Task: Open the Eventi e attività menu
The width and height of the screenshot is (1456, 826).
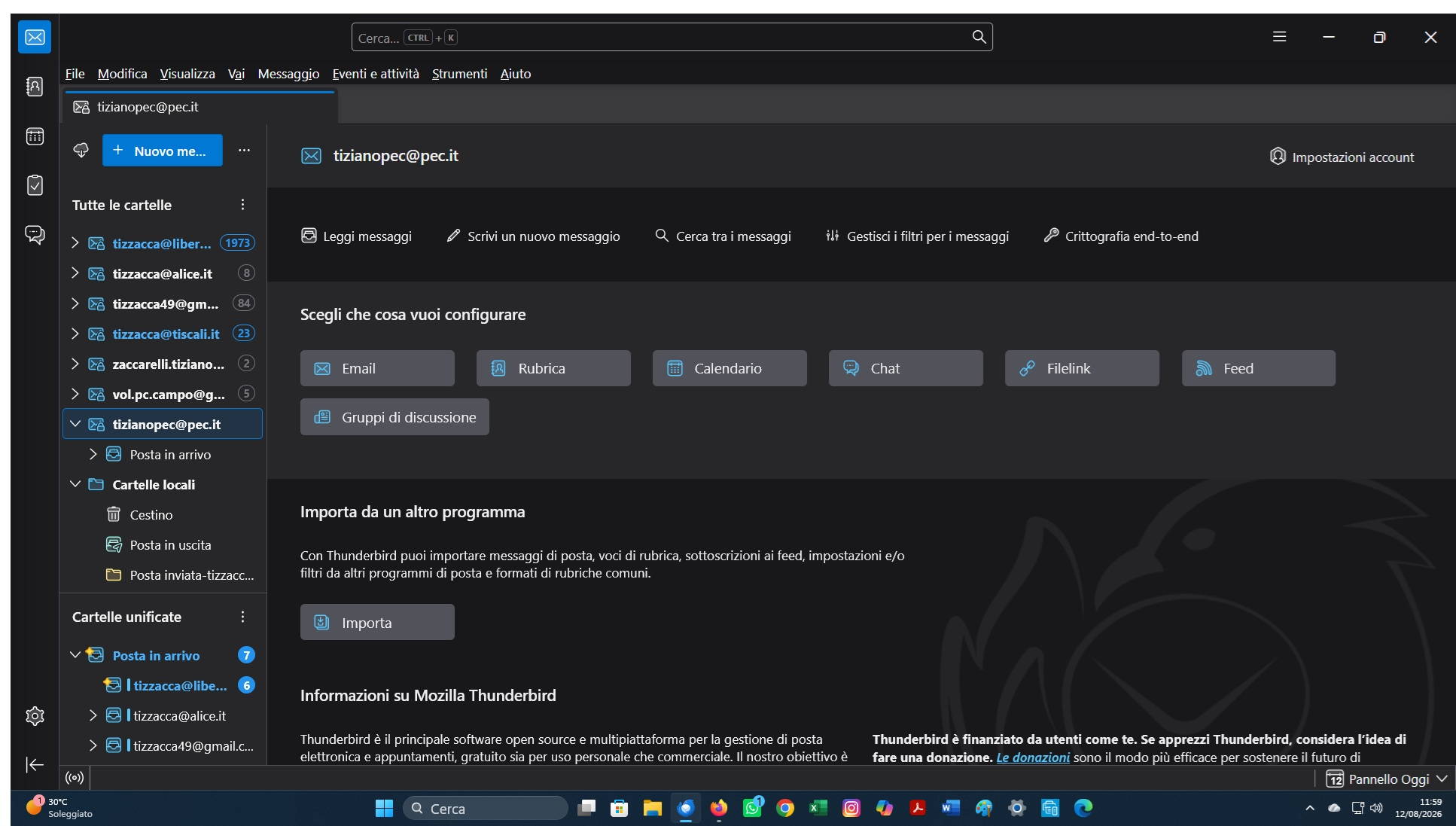Action: pyautogui.click(x=376, y=74)
